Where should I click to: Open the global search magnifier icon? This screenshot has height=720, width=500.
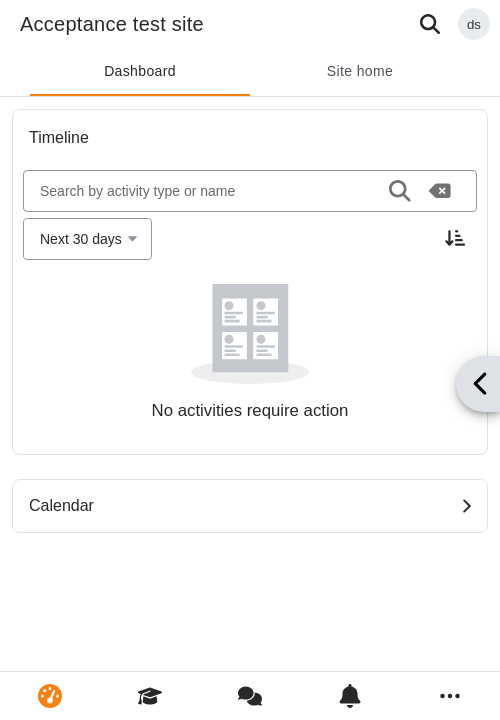pos(430,24)
